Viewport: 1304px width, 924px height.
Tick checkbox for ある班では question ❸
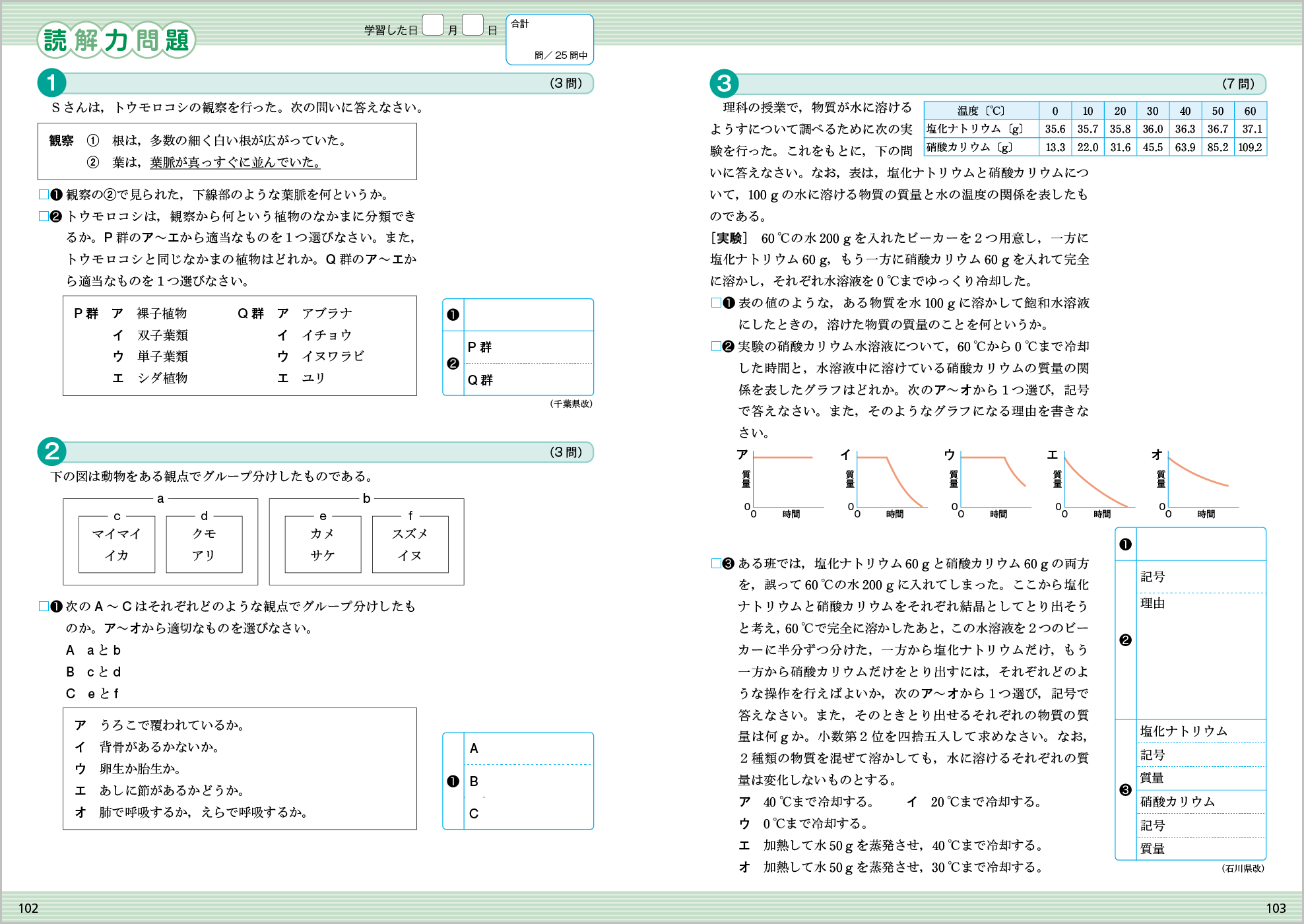pyautogui.click(x=716, y=564)
